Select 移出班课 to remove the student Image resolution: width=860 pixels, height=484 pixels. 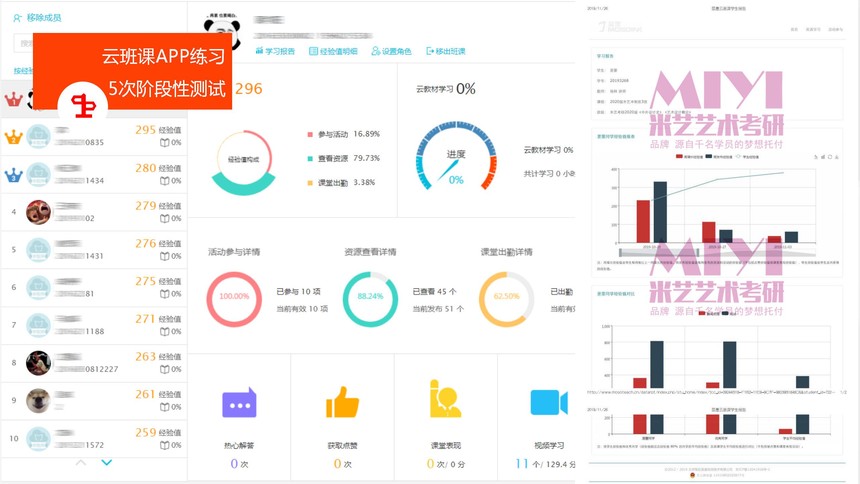pyautogui.click(x=450, y=51)
